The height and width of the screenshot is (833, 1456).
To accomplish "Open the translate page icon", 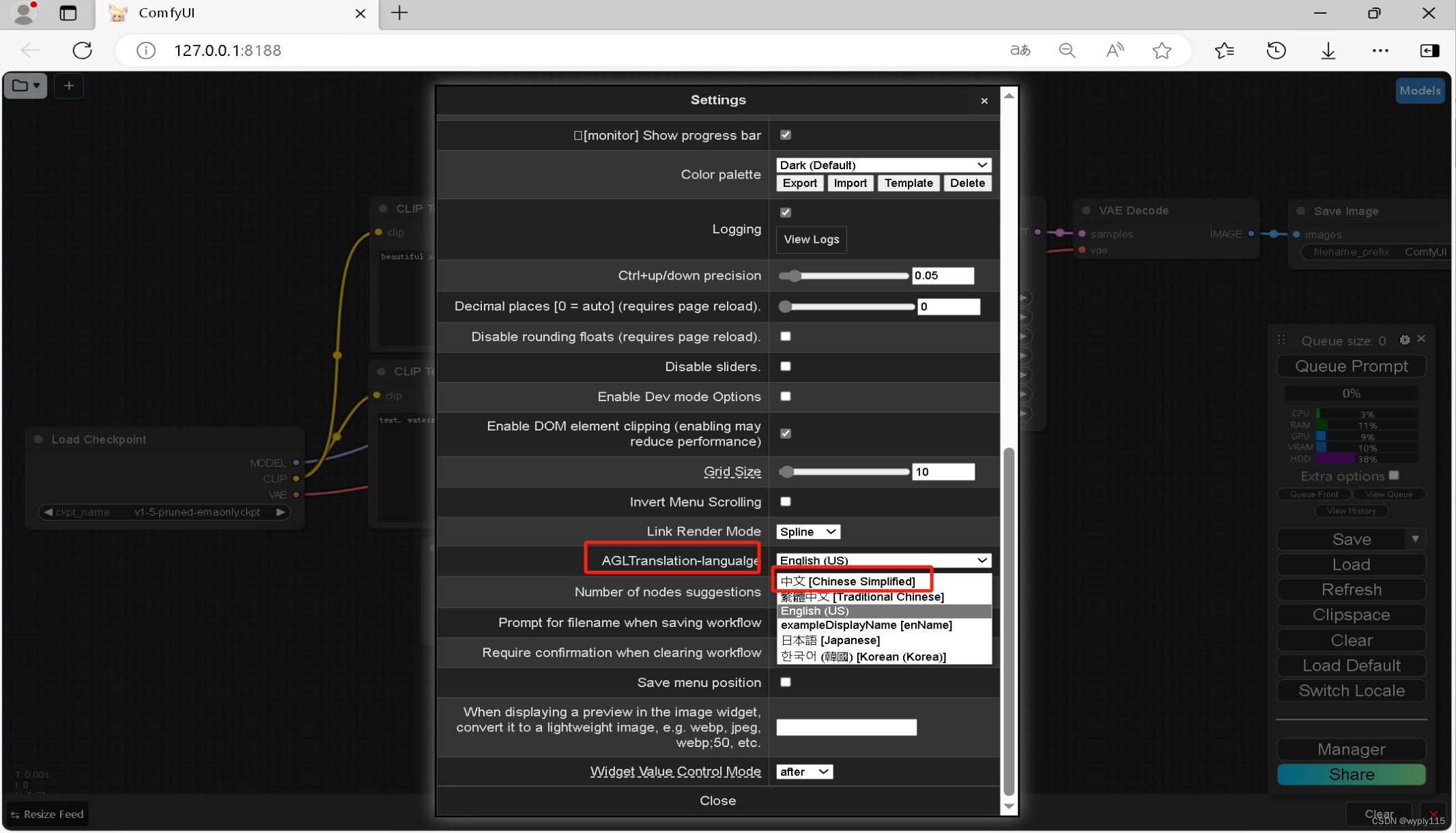I will click(x=1020, y=50).
